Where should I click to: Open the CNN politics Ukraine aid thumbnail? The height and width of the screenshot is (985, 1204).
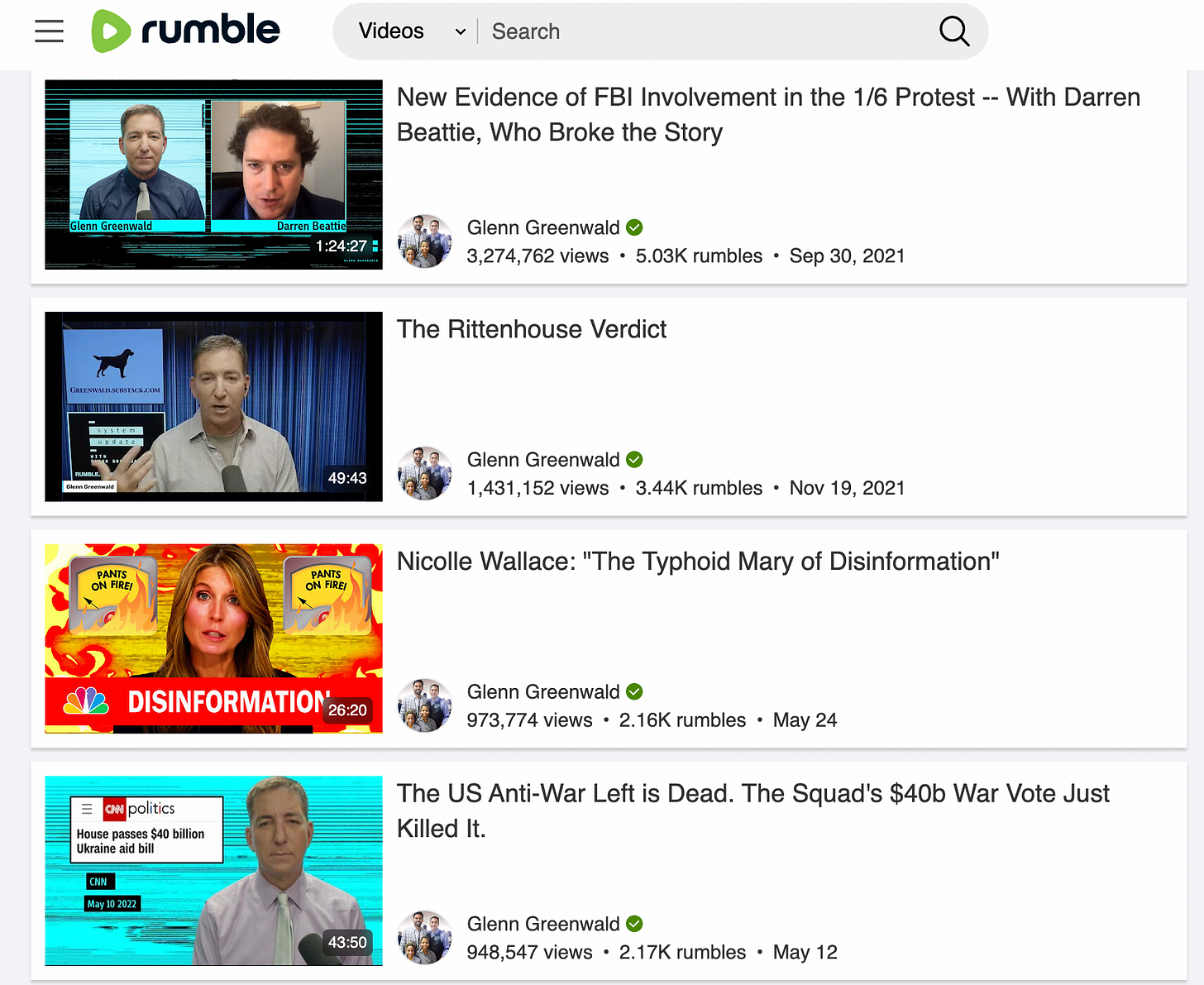click(x=213, y=870)
